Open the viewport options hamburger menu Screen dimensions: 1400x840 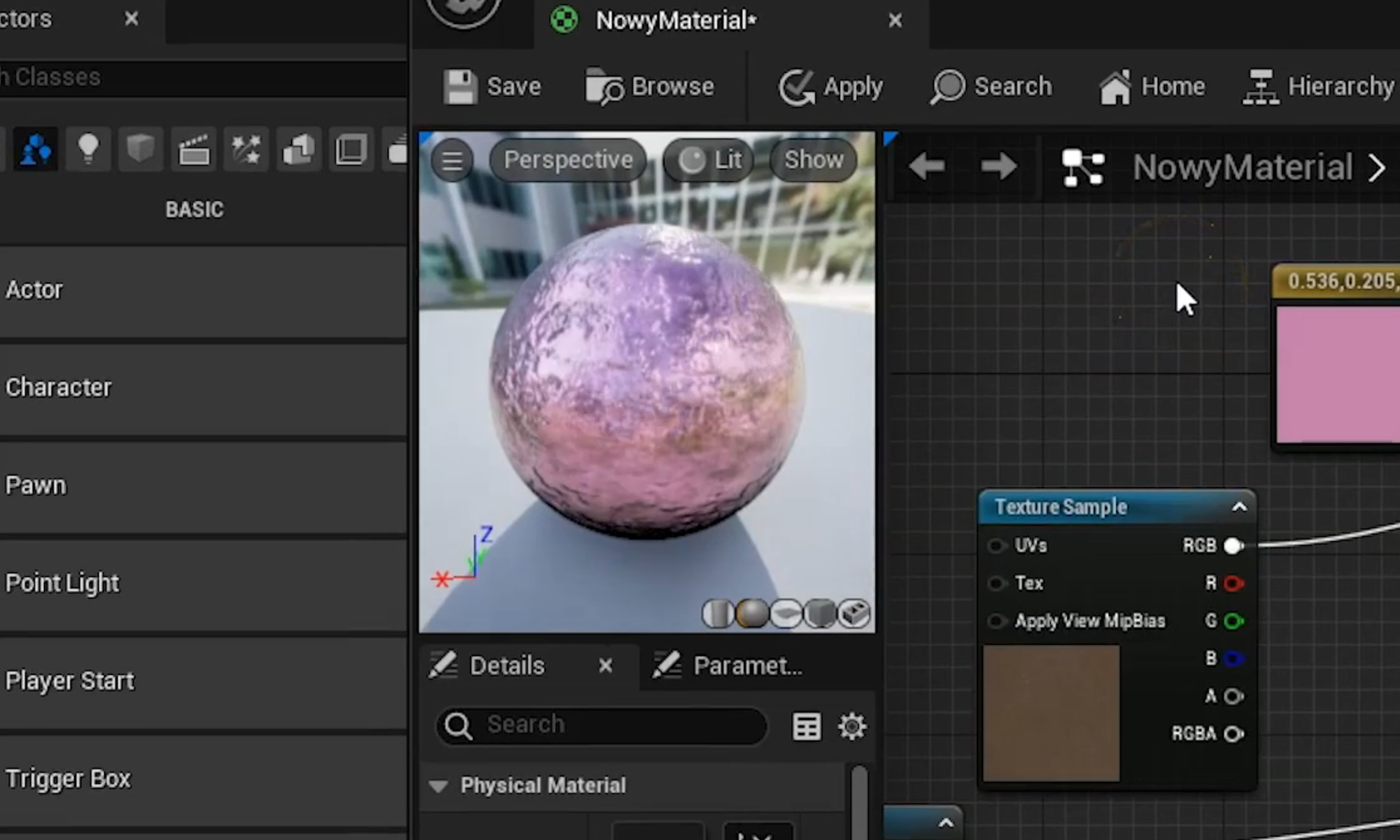coord(452,160)
